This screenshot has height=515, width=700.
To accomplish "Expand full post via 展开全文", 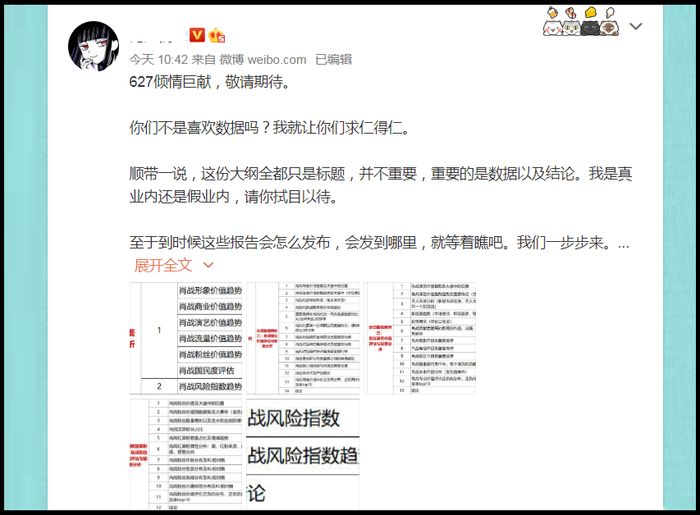I will click(x=163, y=265).
